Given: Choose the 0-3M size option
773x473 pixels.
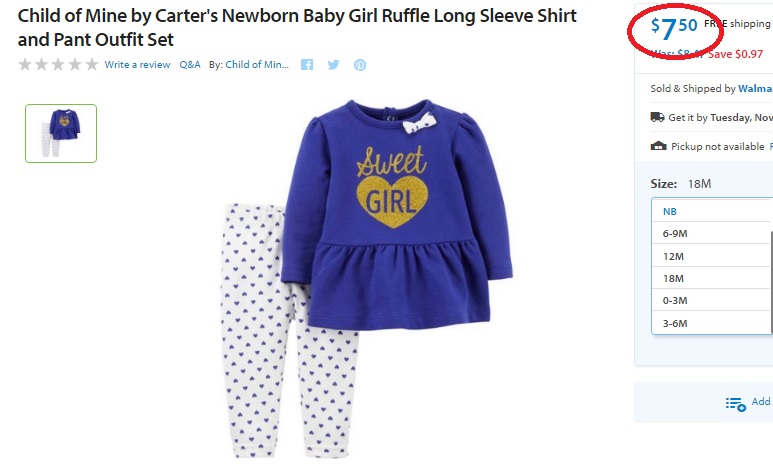Looking at the screenshot, I should coord(712,300).
